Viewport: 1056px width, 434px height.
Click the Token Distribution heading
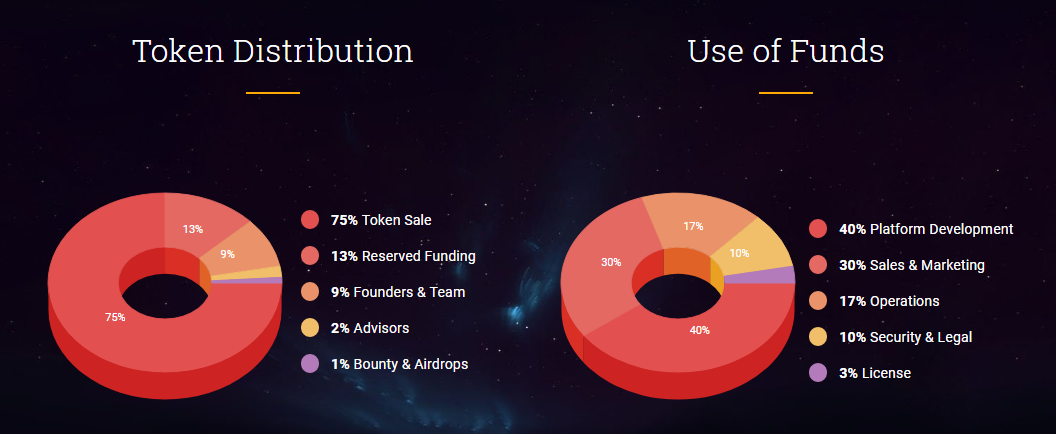click(x=273, y=51)
